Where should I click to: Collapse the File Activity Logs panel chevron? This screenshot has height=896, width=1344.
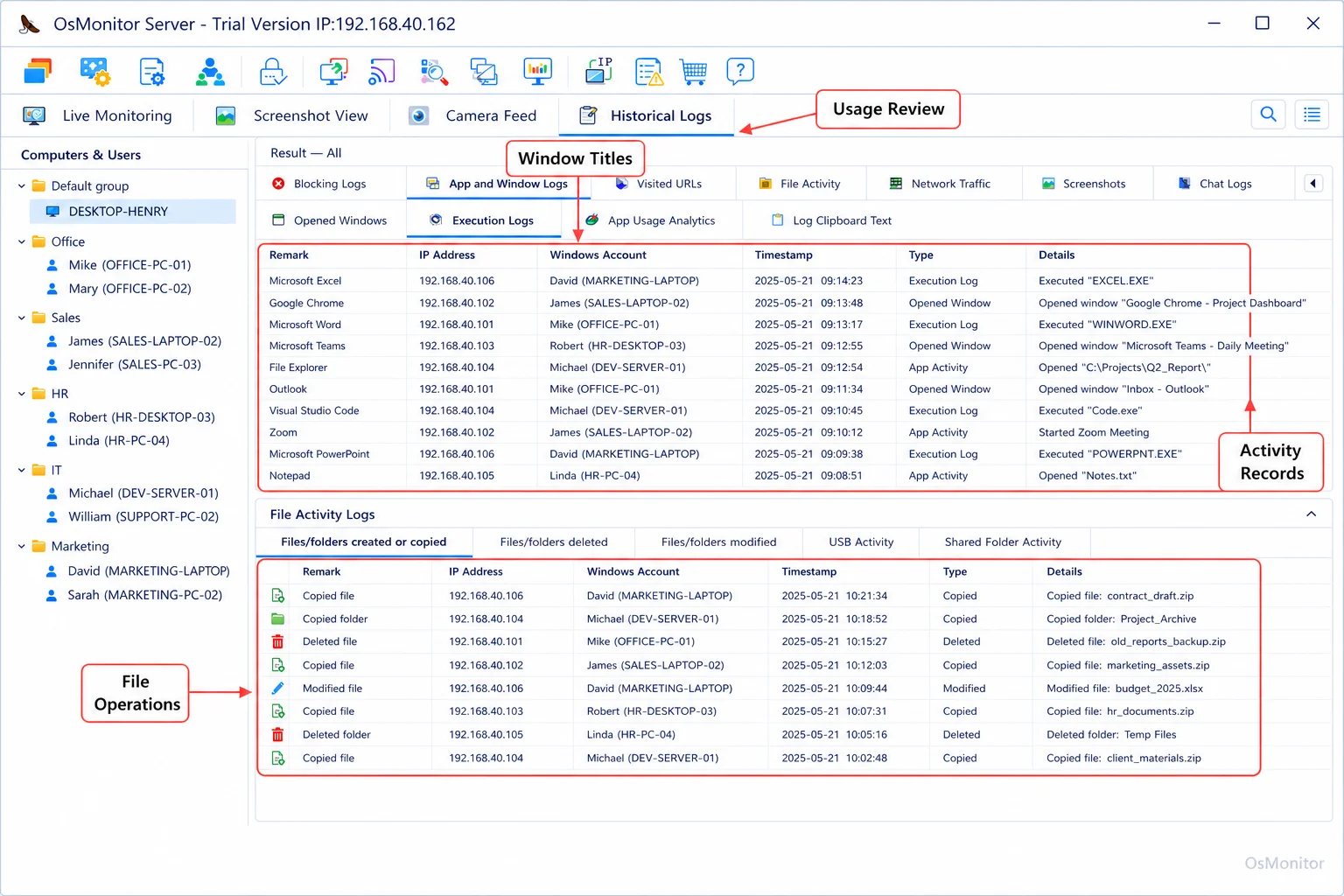pos(1311,514)
